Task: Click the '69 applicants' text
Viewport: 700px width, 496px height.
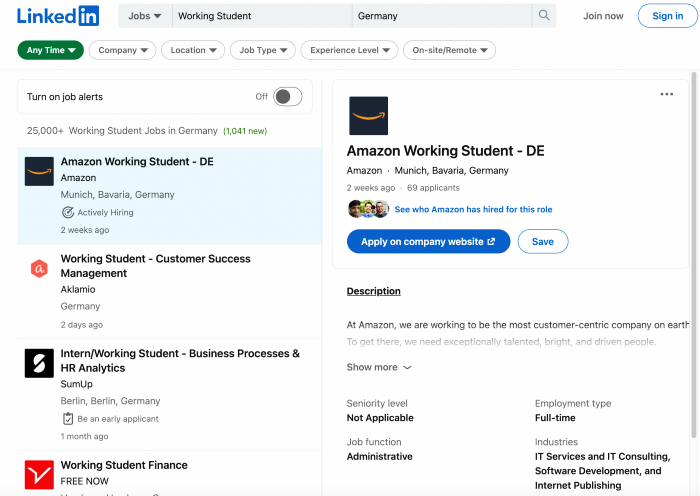Action: (x=433, y=188)
